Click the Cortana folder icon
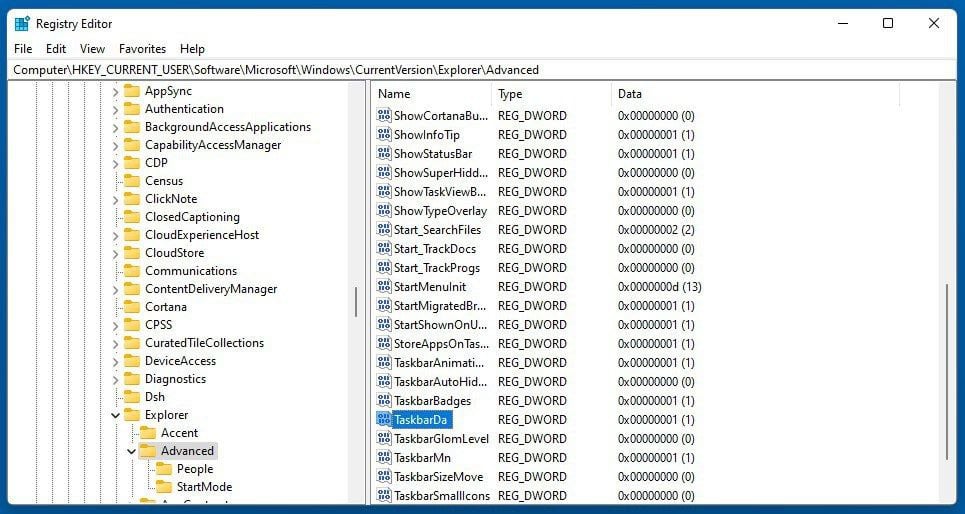This screenshot has height=514, width=965. 132,307
